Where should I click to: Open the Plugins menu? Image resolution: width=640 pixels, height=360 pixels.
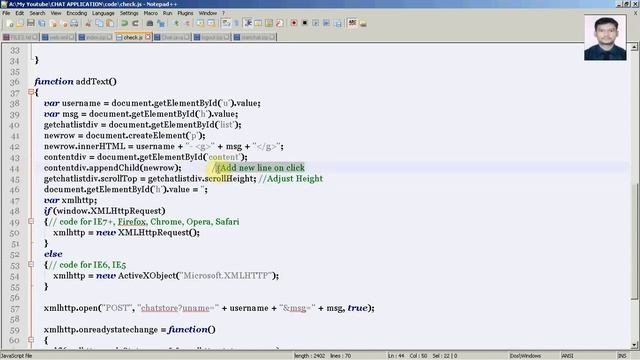(x=185, y=13)
